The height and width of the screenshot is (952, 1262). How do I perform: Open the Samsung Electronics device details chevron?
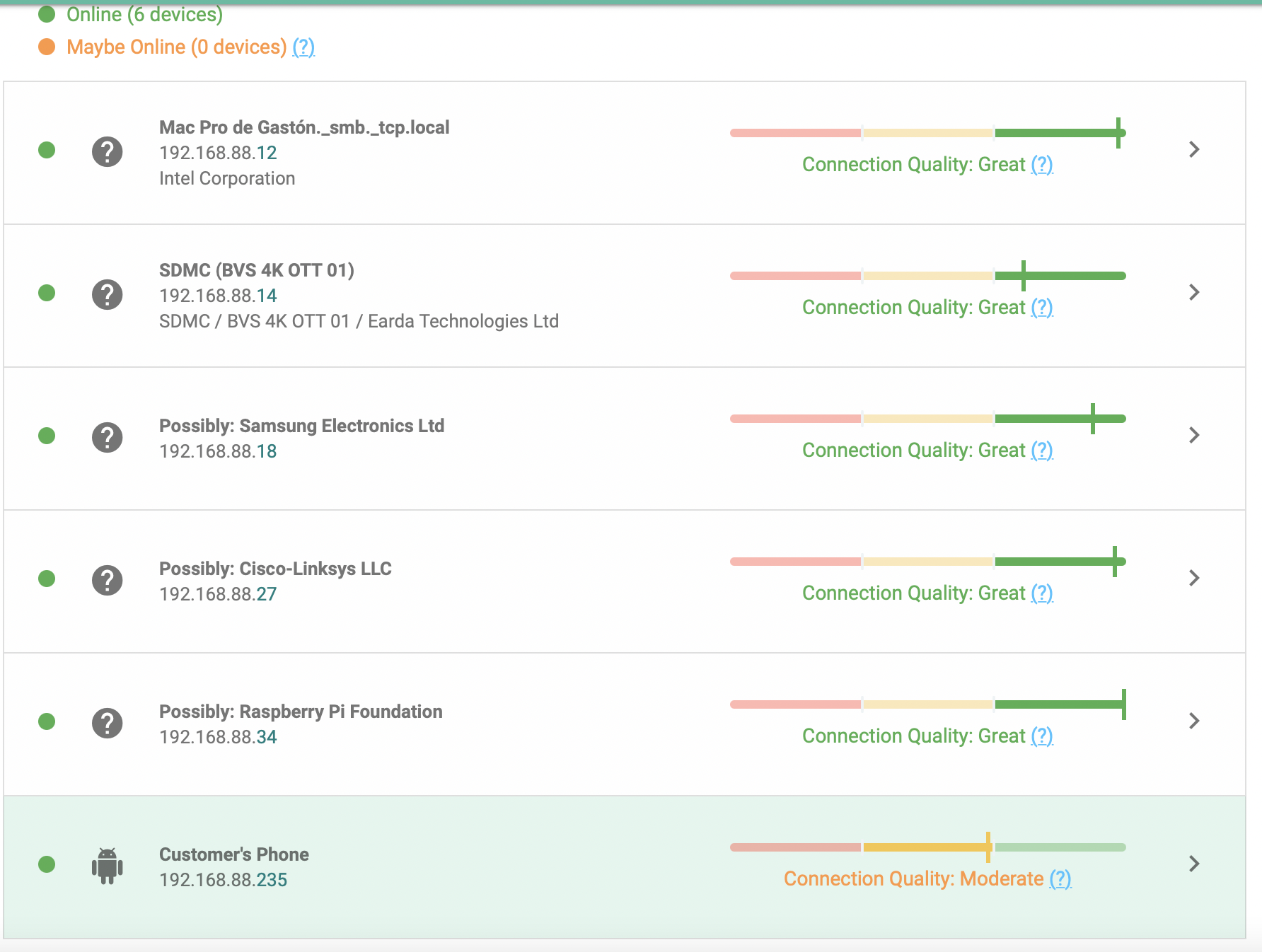coord(1194,435)
